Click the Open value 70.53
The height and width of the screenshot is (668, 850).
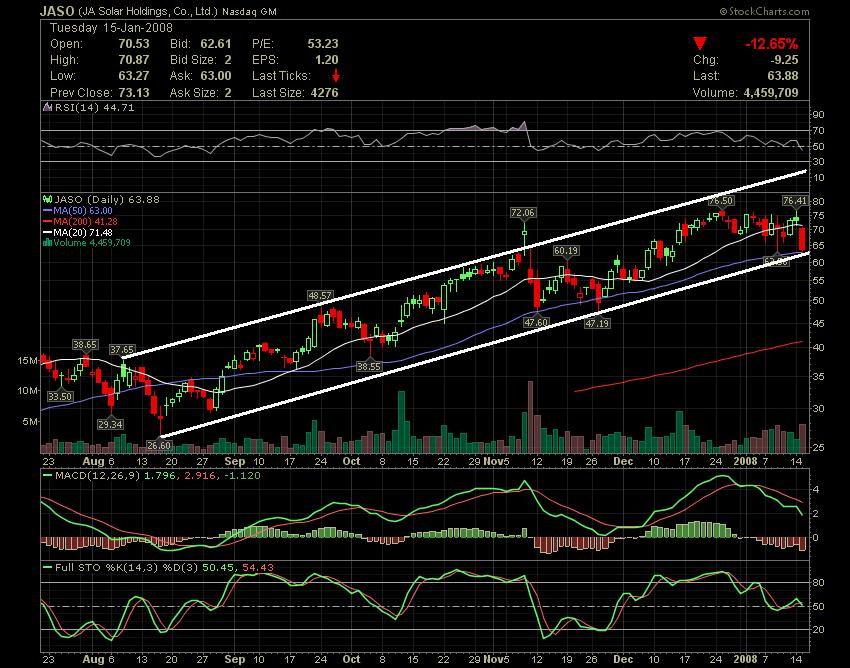click(133, 43)
